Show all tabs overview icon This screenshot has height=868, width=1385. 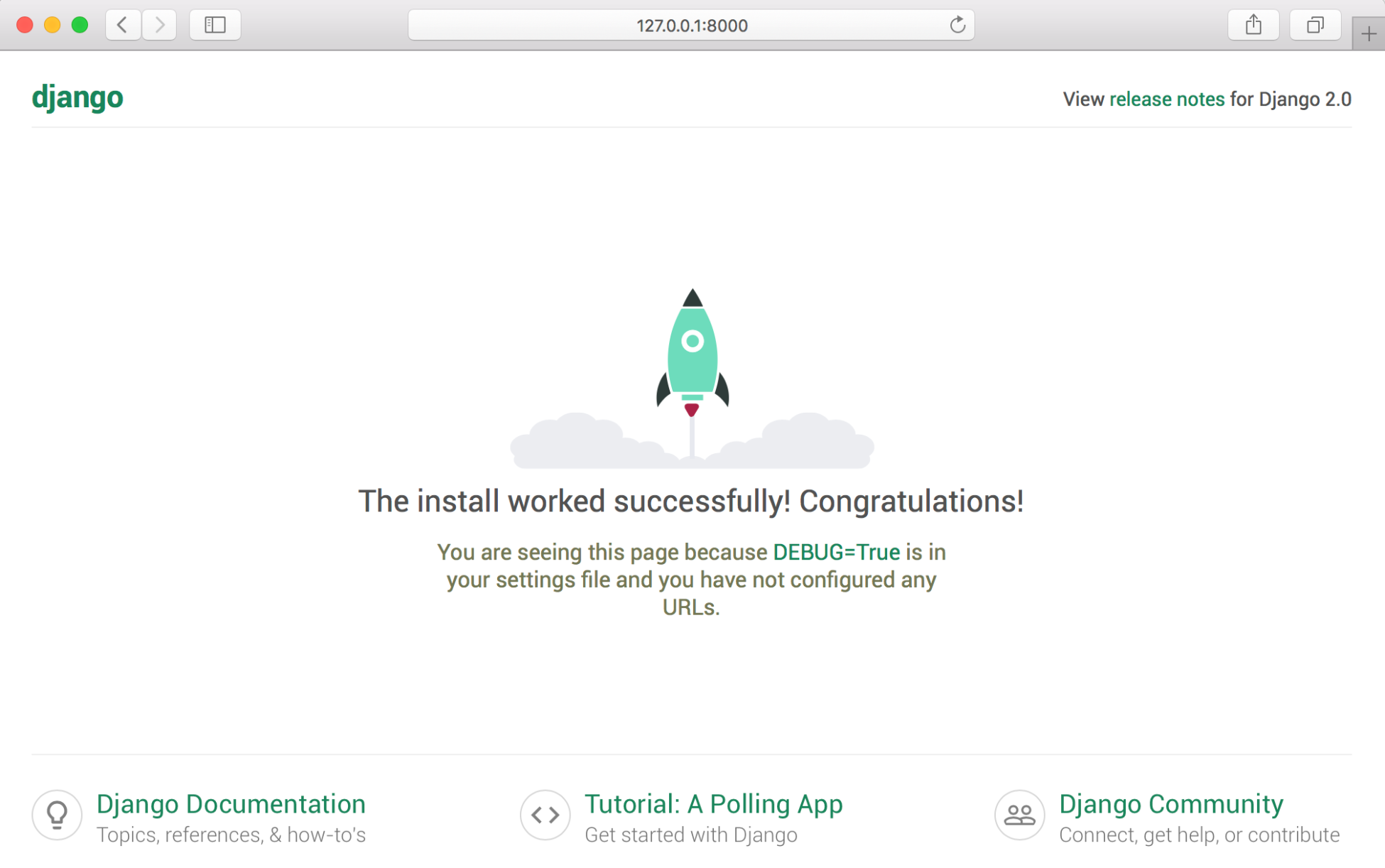(1315, 25)
